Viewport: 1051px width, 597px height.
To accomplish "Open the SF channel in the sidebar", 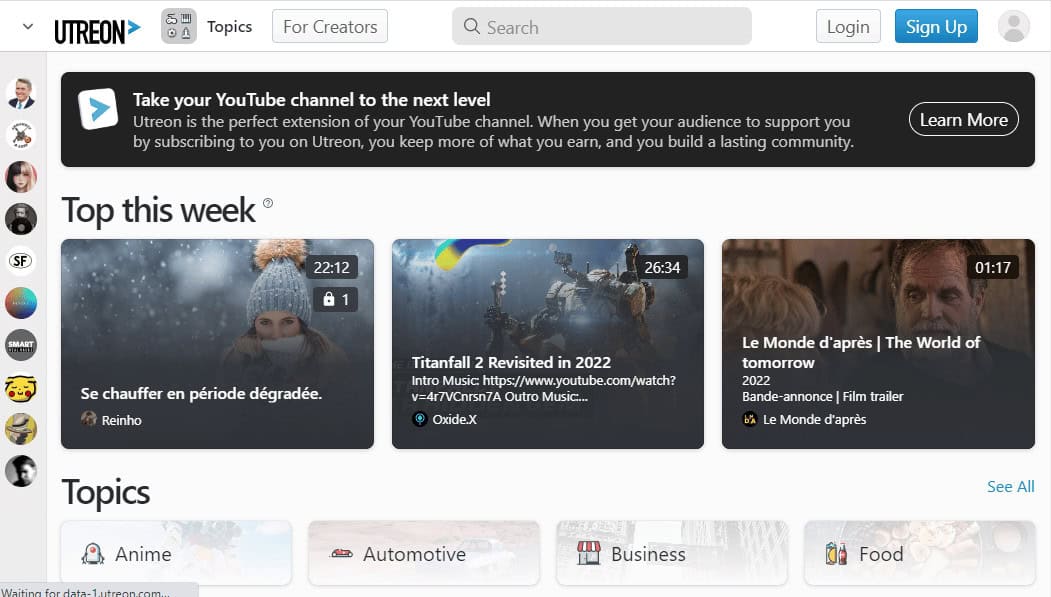I will pyautogui.click(x=21, y=261).
